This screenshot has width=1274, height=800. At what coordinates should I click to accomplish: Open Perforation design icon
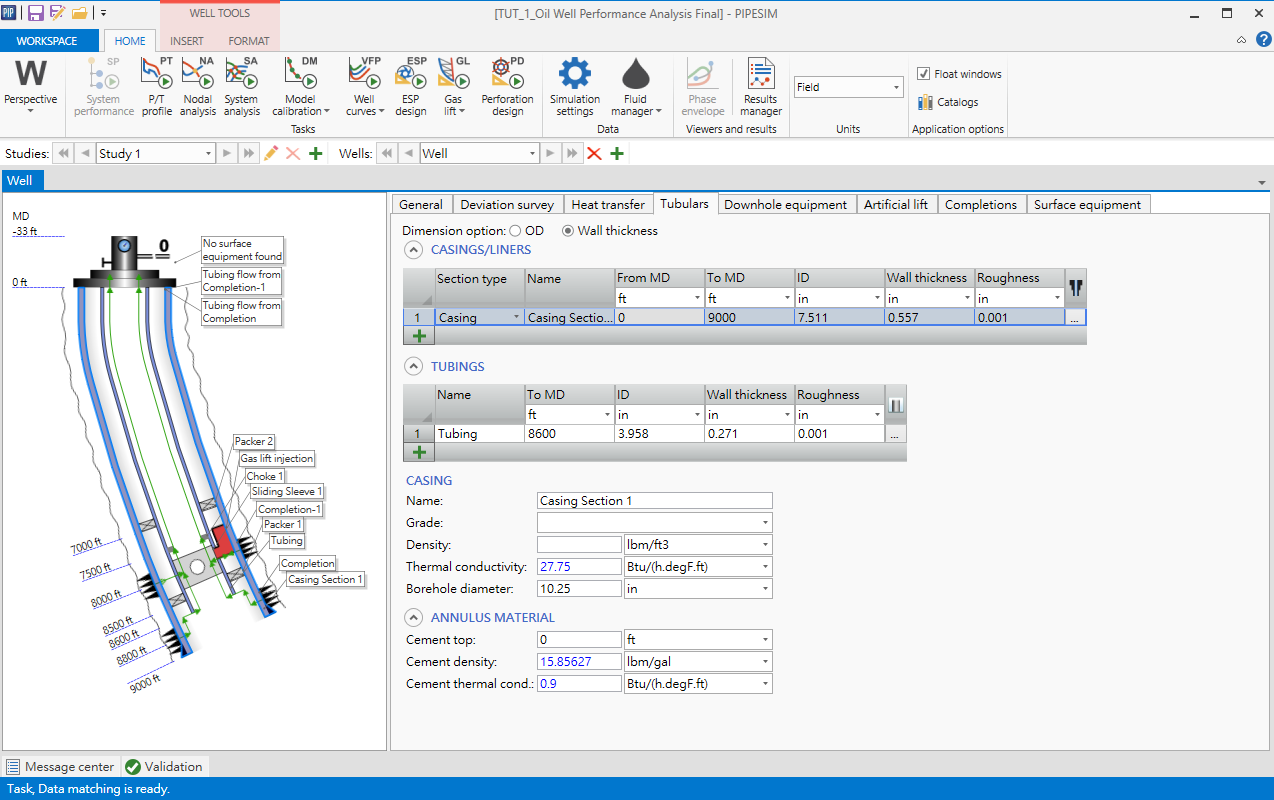tap(507, 87)
